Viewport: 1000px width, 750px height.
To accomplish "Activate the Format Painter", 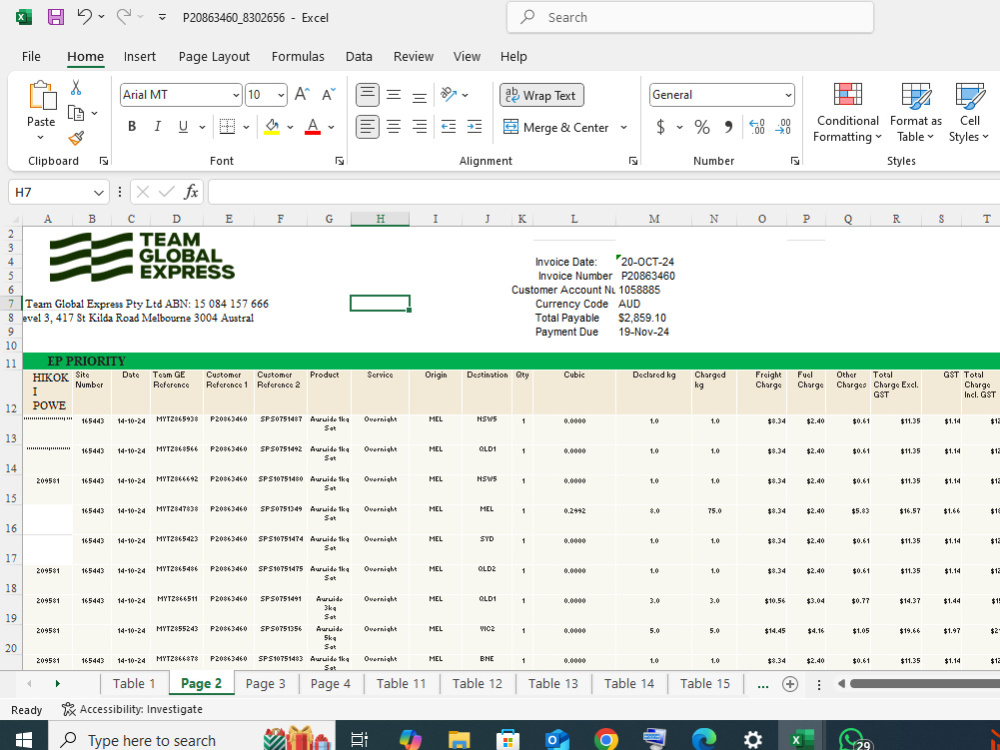I will pyautogui.click(x=76, y=138).
